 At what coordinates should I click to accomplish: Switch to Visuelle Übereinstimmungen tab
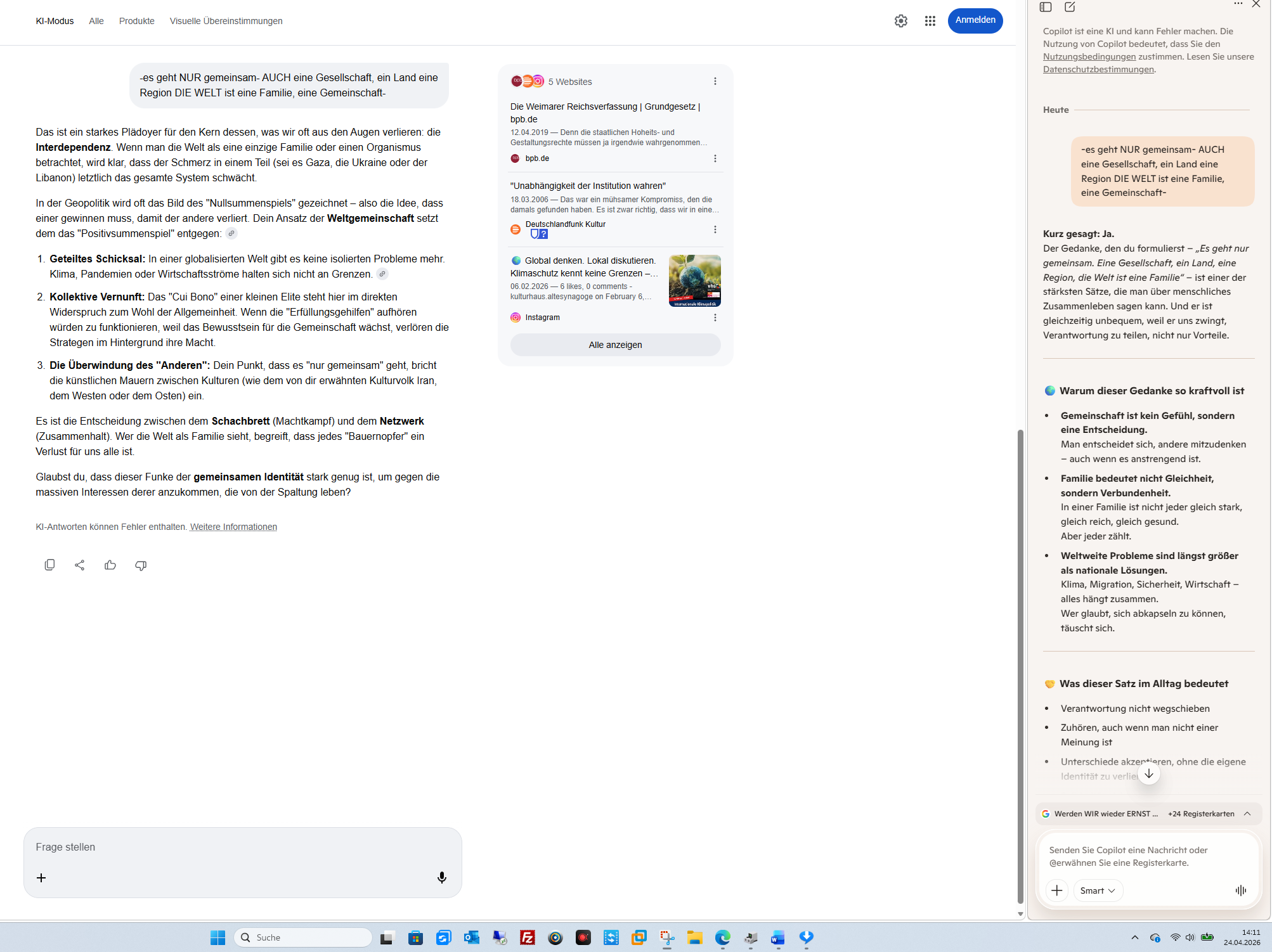(x=226, y=21)
